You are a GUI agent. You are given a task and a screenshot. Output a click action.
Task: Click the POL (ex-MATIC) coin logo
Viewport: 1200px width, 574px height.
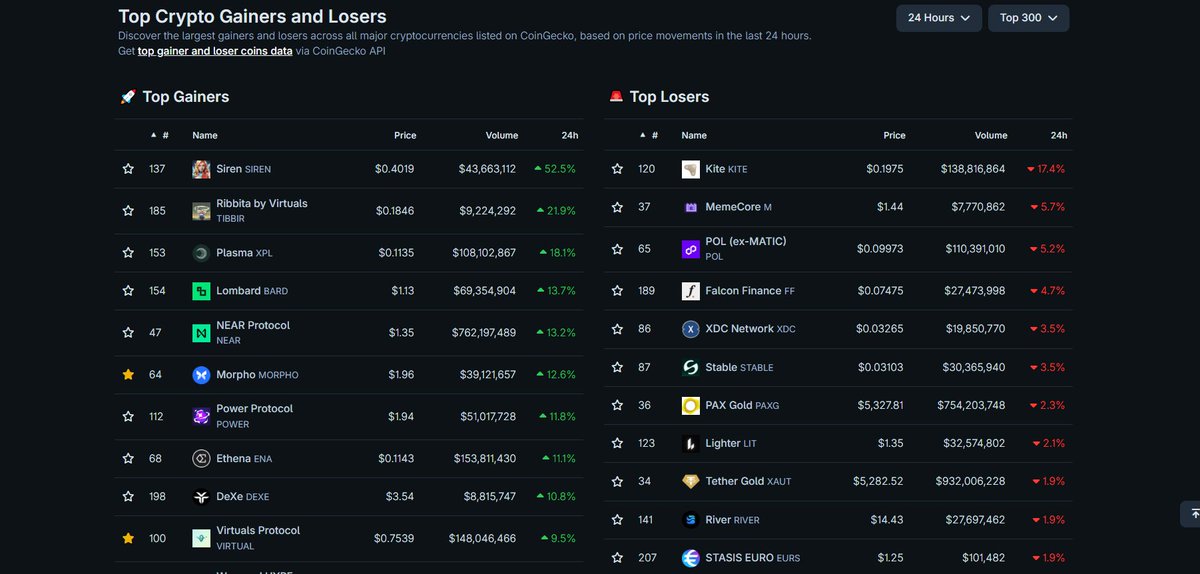(x=690, y=249)
